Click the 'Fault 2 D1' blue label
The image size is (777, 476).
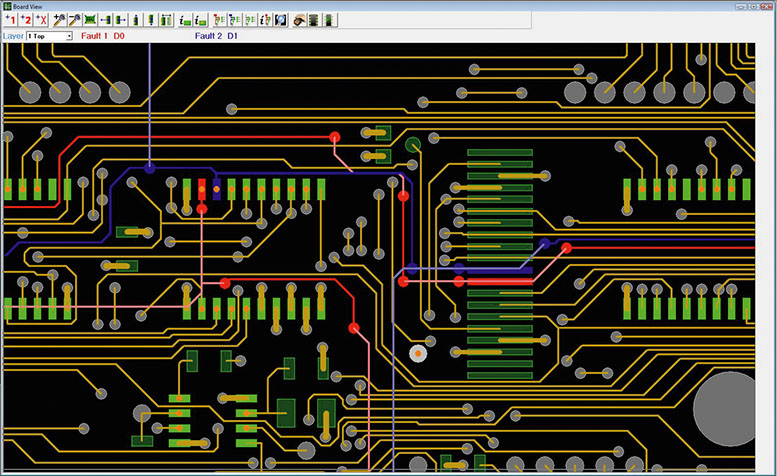(216, 36)
